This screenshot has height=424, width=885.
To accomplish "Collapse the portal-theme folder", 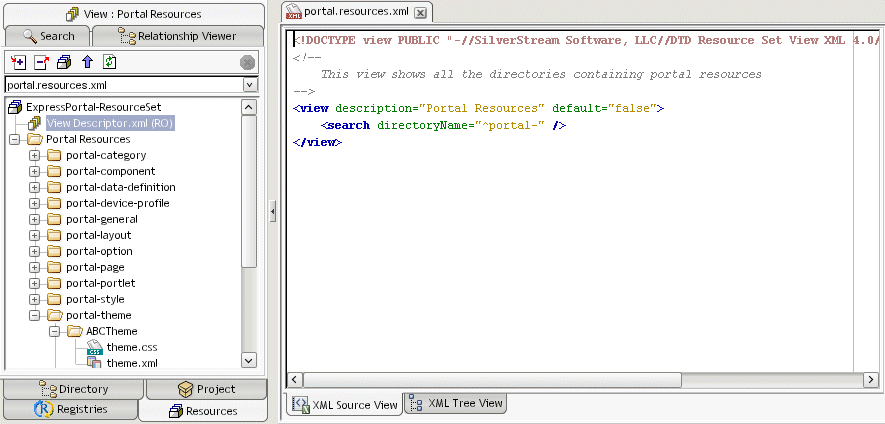I will coord(35,315).
